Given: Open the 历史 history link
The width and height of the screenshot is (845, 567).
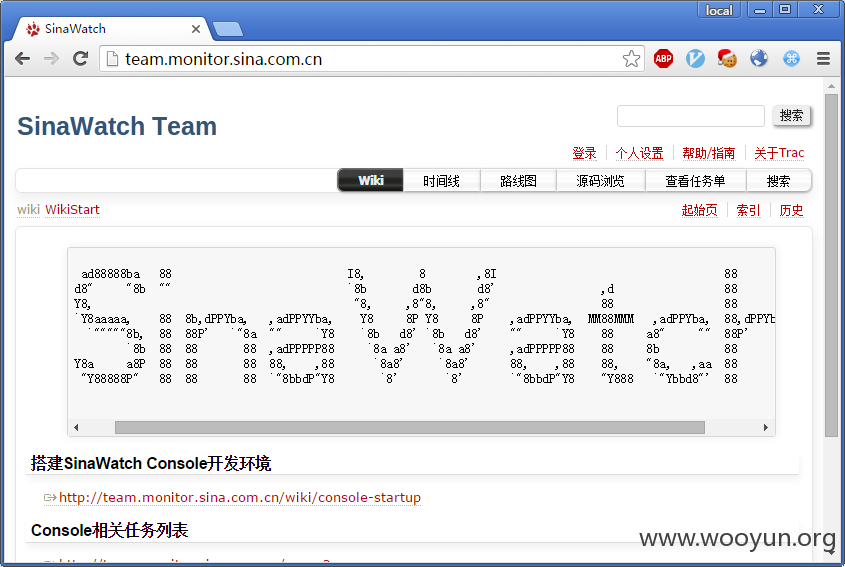Looking at the screenshot, I should click(x=791, y=210).
